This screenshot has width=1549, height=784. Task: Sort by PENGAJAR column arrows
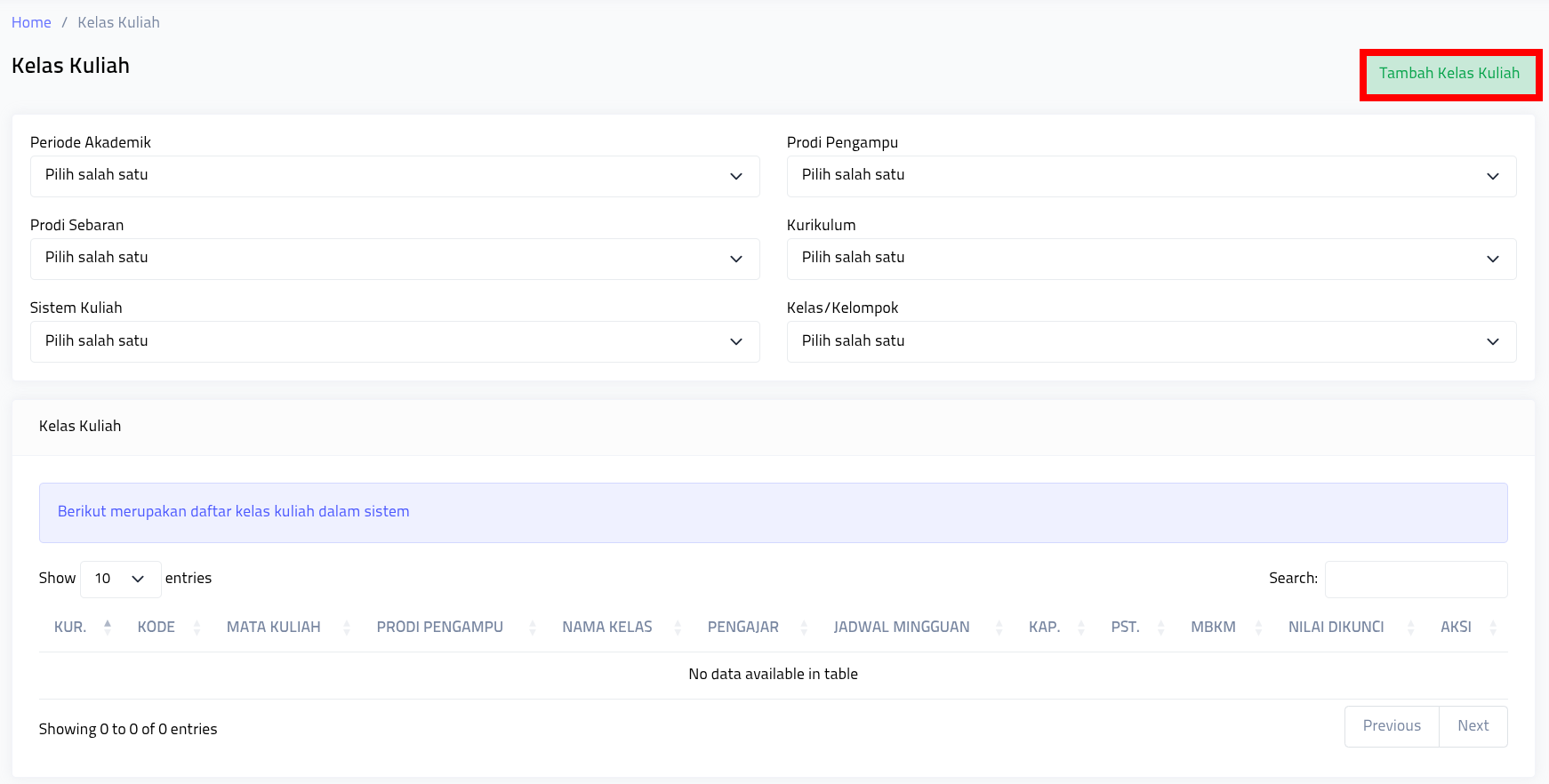[x=804, y=628]
